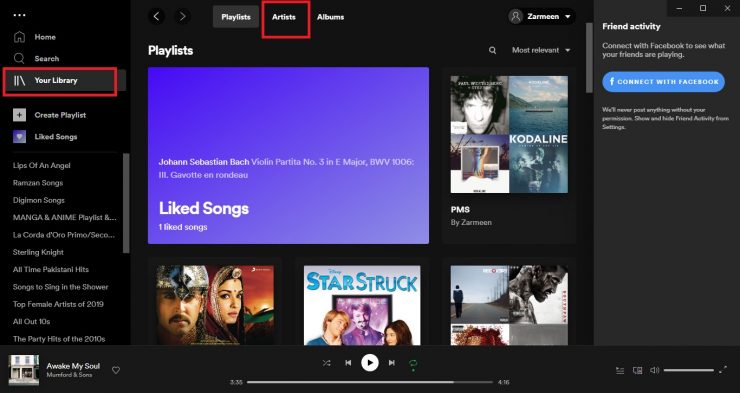Enter full screen mode icon
740x393 pixels.
coord(723,370)
